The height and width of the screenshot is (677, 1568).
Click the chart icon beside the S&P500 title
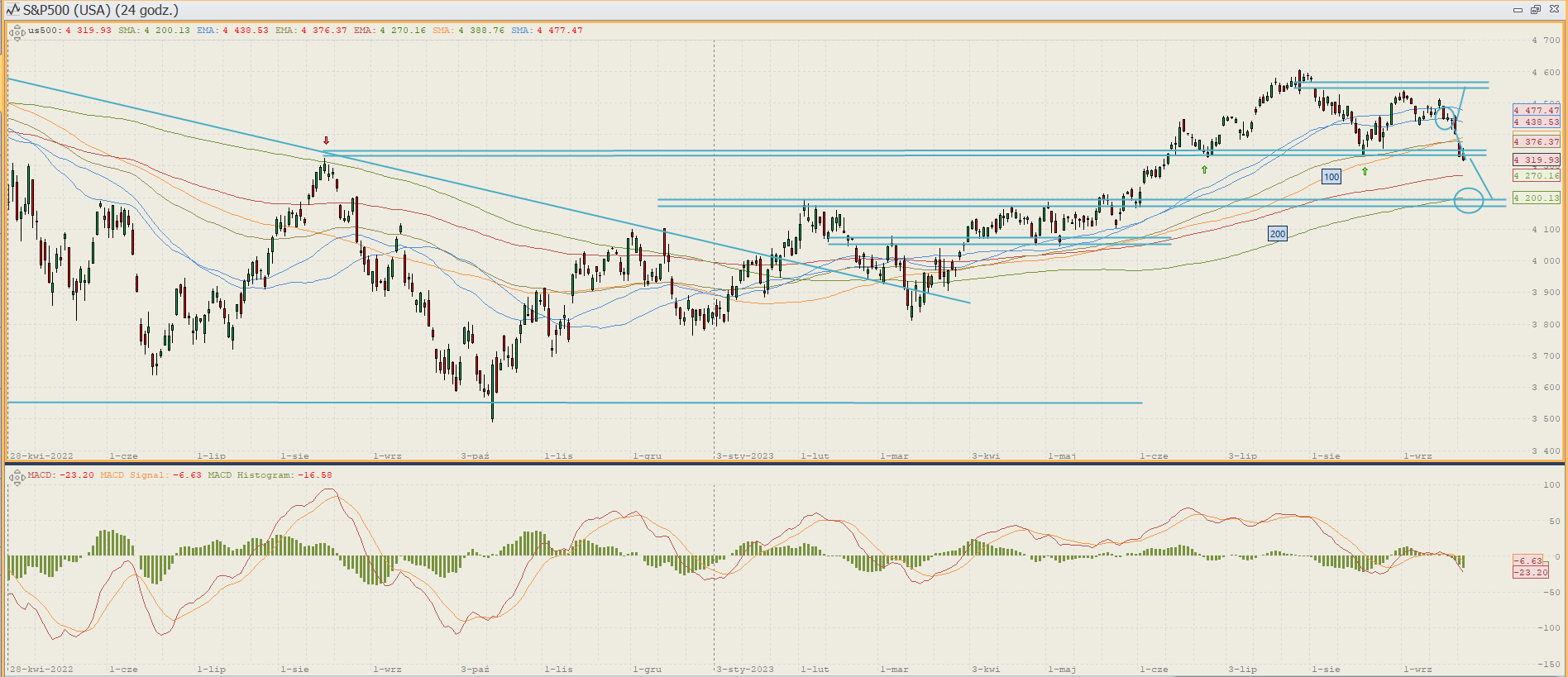coord(12,10)
